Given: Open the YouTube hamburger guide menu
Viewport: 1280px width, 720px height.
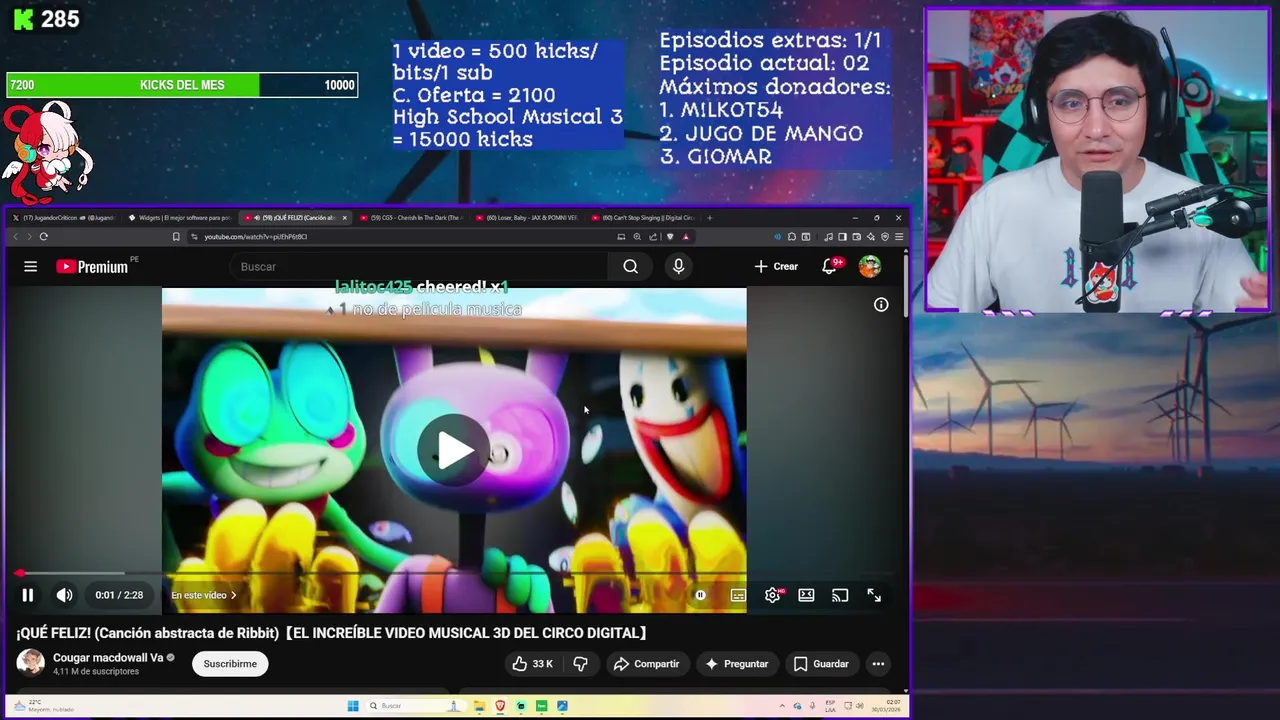Looking at the screenshot, I should (31, 266).
